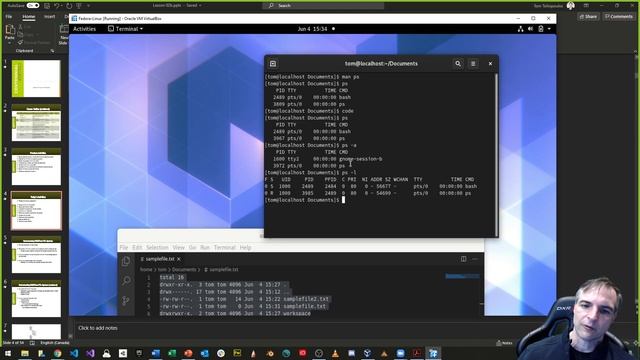Screen dimensions: 640x360
Task: Open the VS Code Search icon
Action: click(126, 280)
